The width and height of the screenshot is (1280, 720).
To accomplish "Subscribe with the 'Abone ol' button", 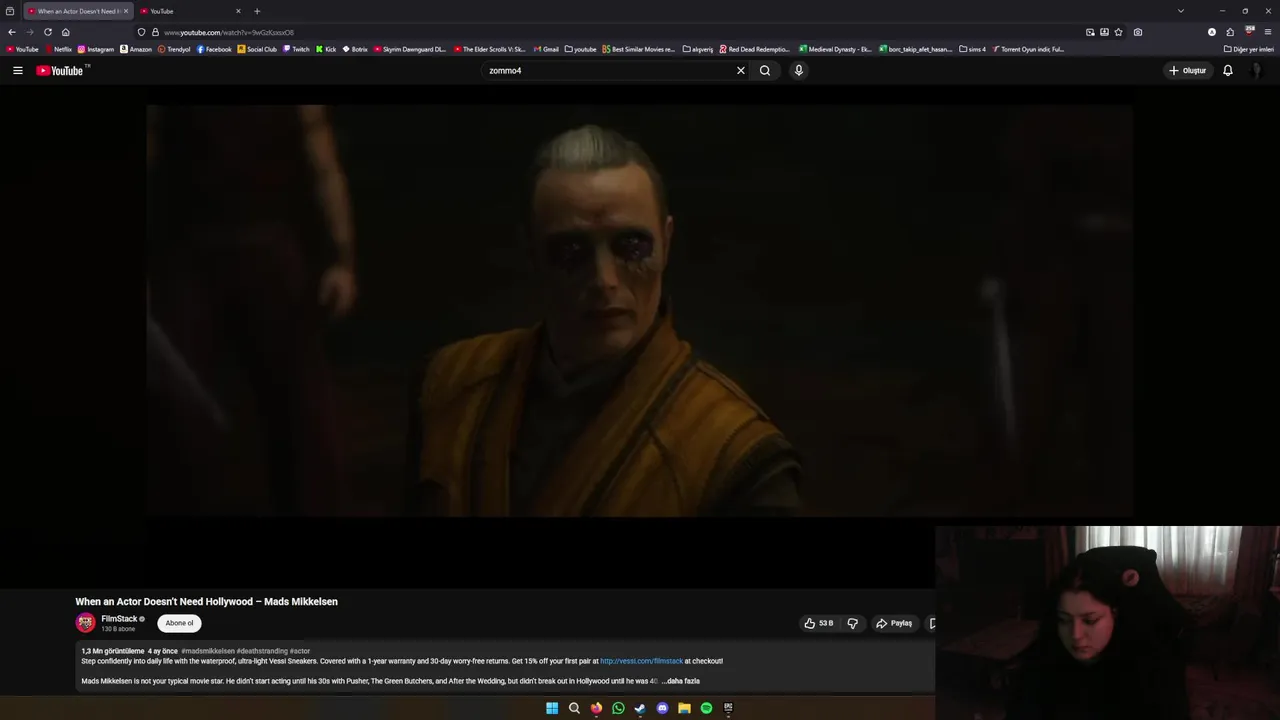I will [x=179, y=623].
